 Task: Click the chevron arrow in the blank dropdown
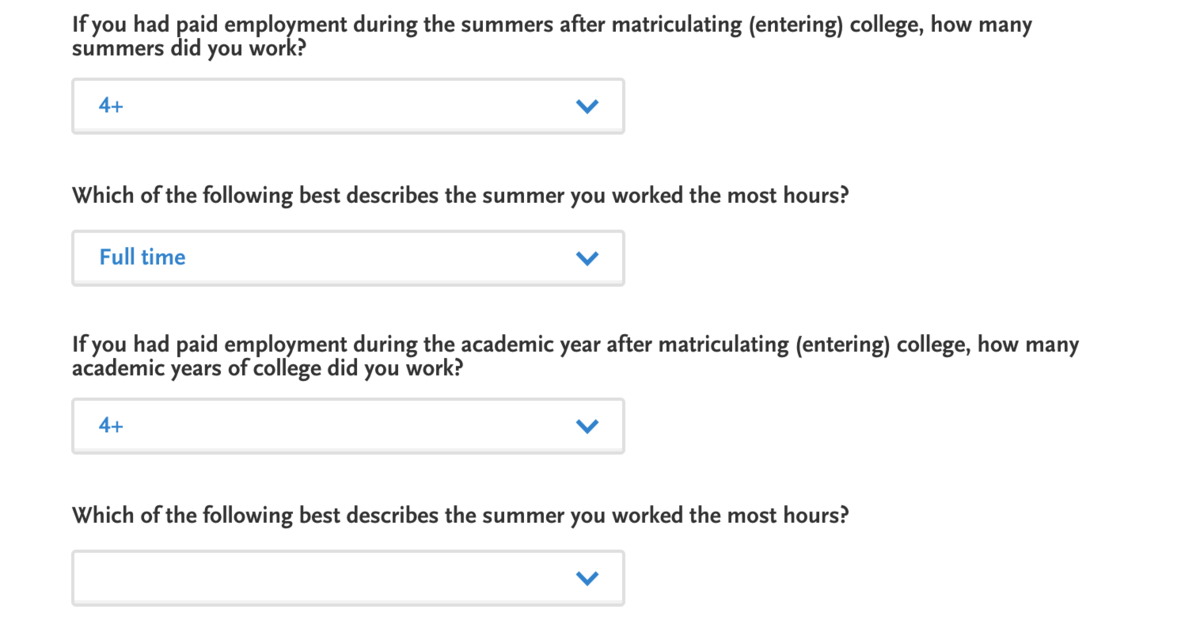point(587,578)
